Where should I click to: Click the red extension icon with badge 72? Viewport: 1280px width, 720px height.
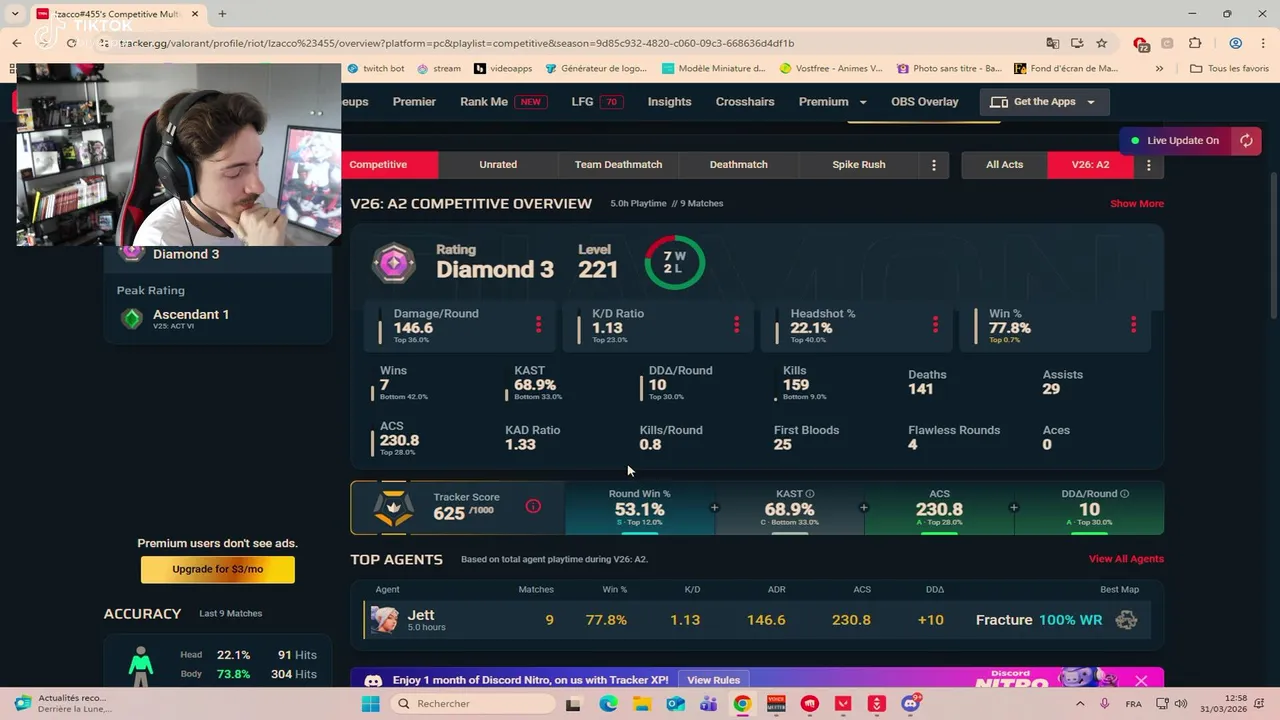(x=1140, y=44)
